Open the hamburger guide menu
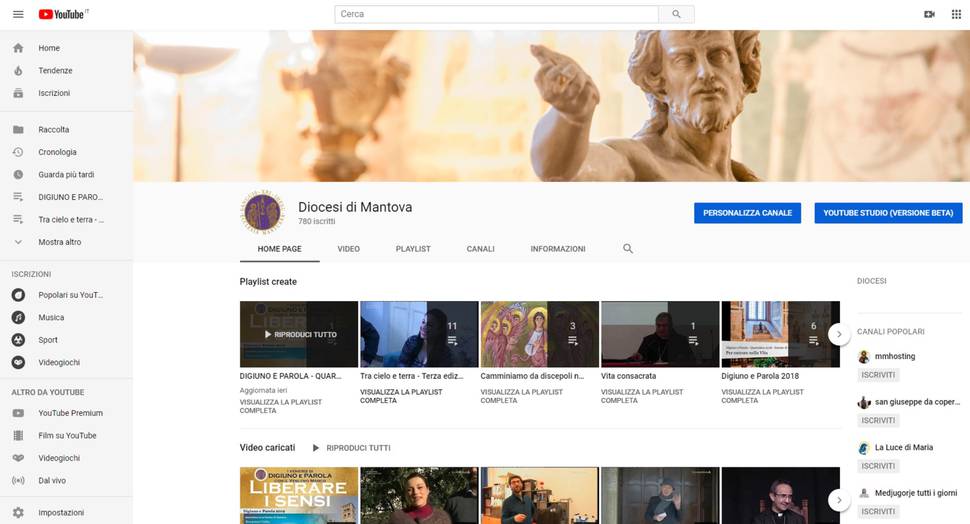The height and width of the screenshot is (524, 970). click(18, 14)
